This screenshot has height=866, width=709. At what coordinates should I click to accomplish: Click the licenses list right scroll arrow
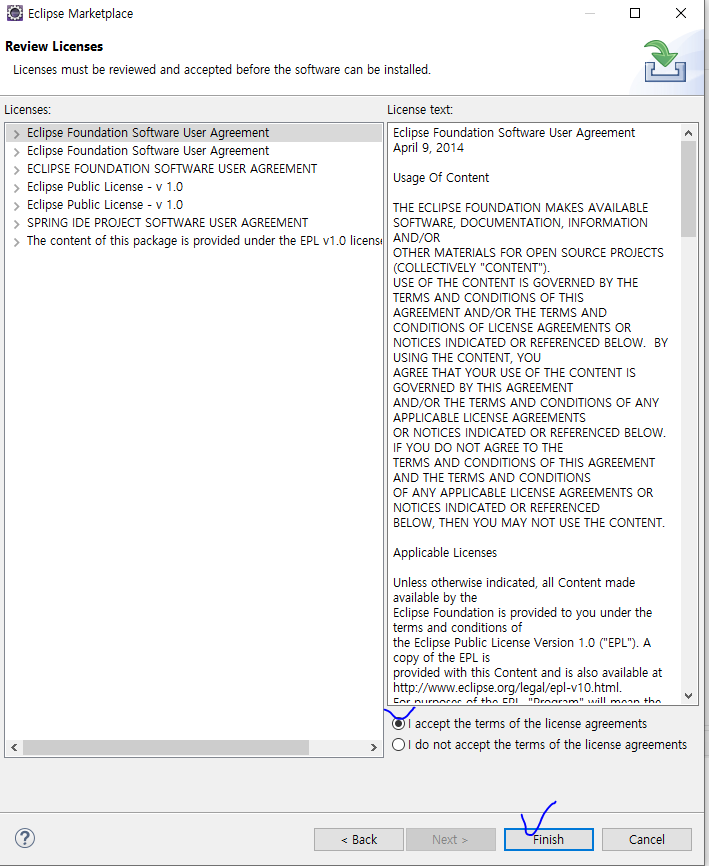374,747
